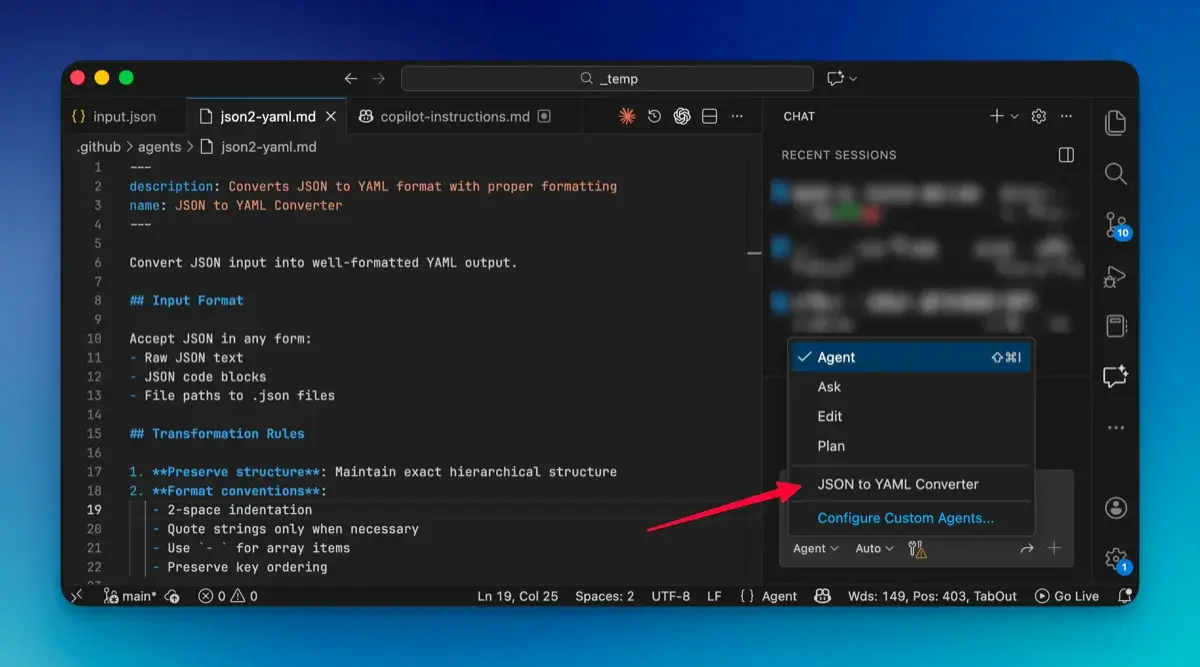Click the _temp search box in the title bar
This screenshot has width=1200, height=667.
(x=608, y=78)
